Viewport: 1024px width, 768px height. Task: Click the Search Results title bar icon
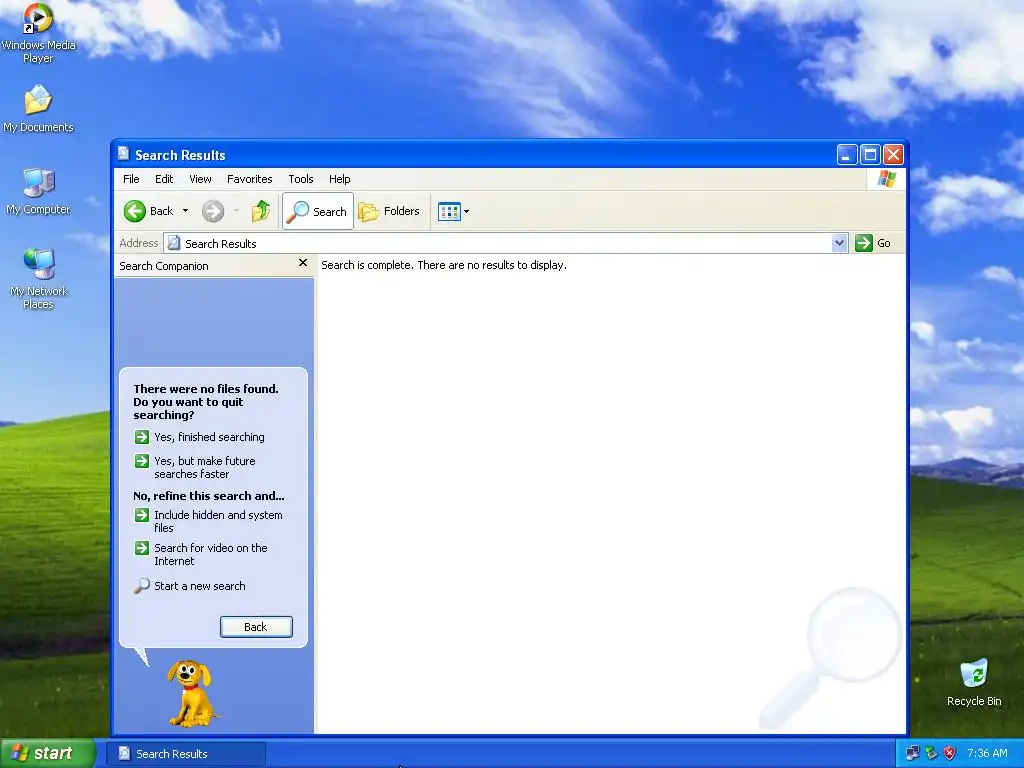tap(123, 154)
